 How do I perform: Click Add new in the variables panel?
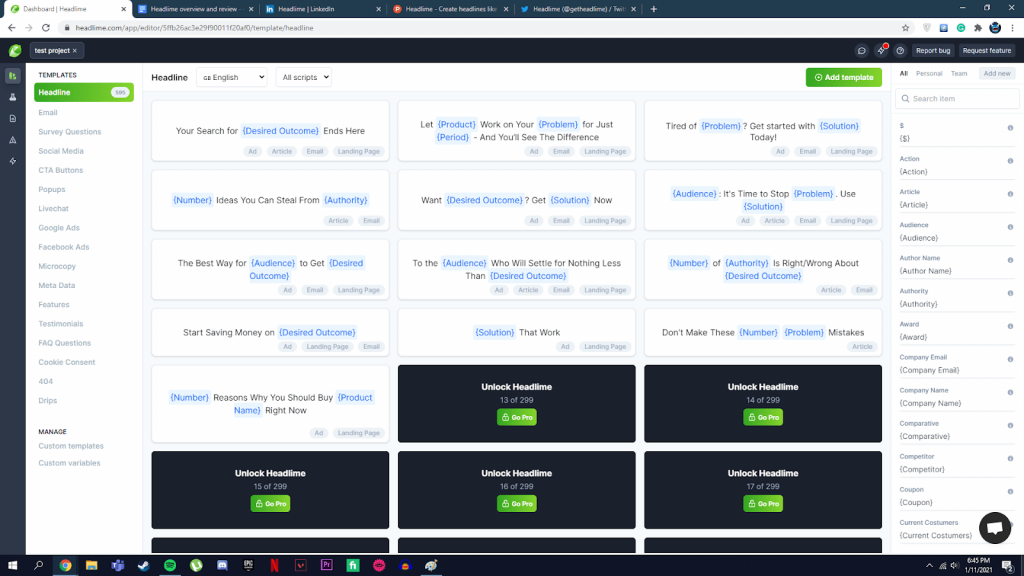997,74
